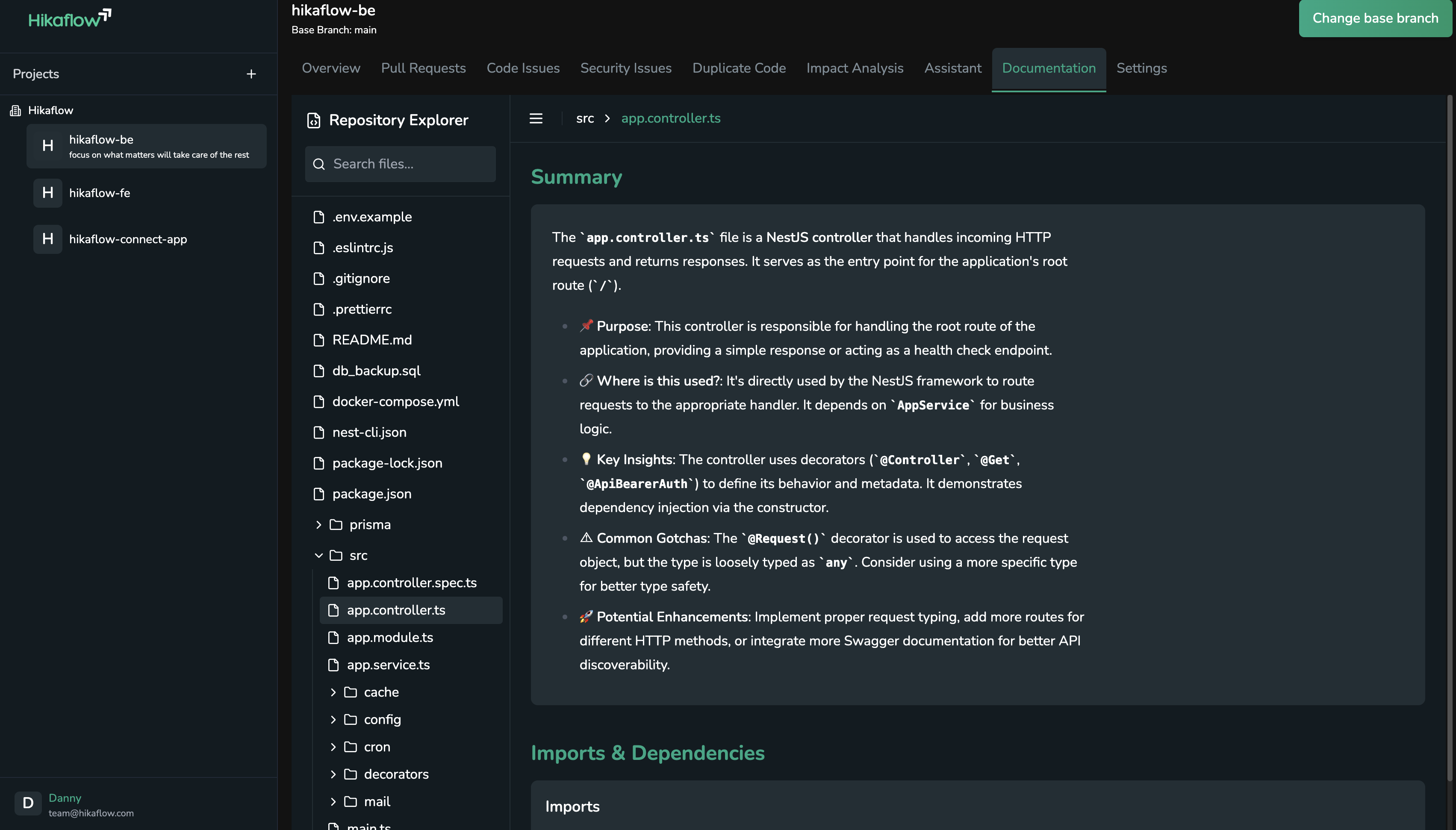1456x830 pixels.
Task: Collapse the src folder
Action: pyautogui.click(x=318, y=555)
